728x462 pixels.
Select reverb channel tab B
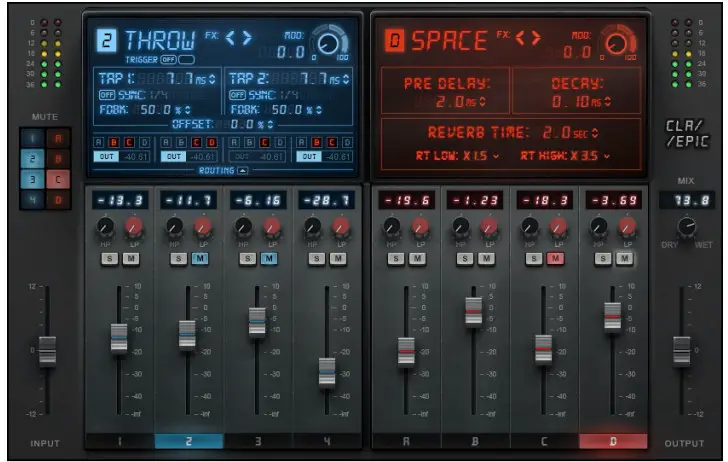click(475, 441)
